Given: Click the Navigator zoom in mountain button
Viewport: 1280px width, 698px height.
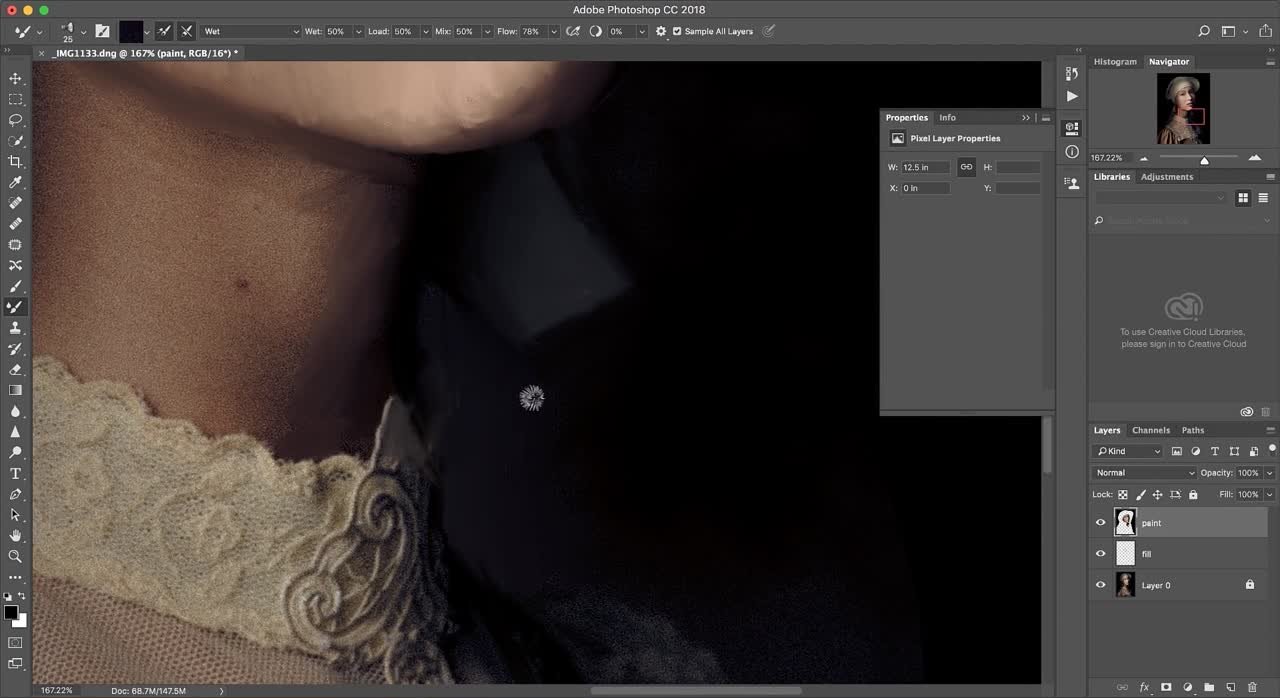Looking at the screenshot, I should tap(1255, 158).
